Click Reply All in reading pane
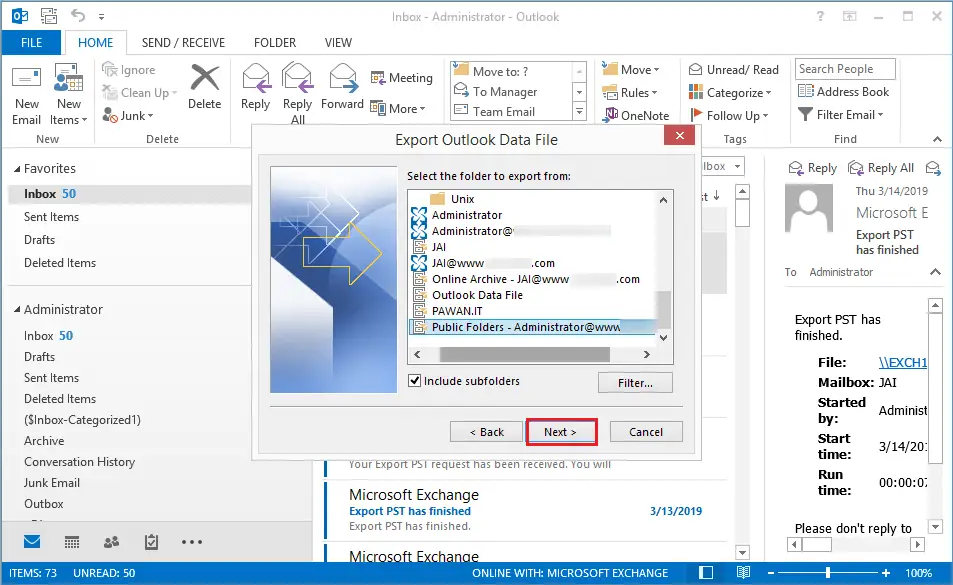 point(881,168)
